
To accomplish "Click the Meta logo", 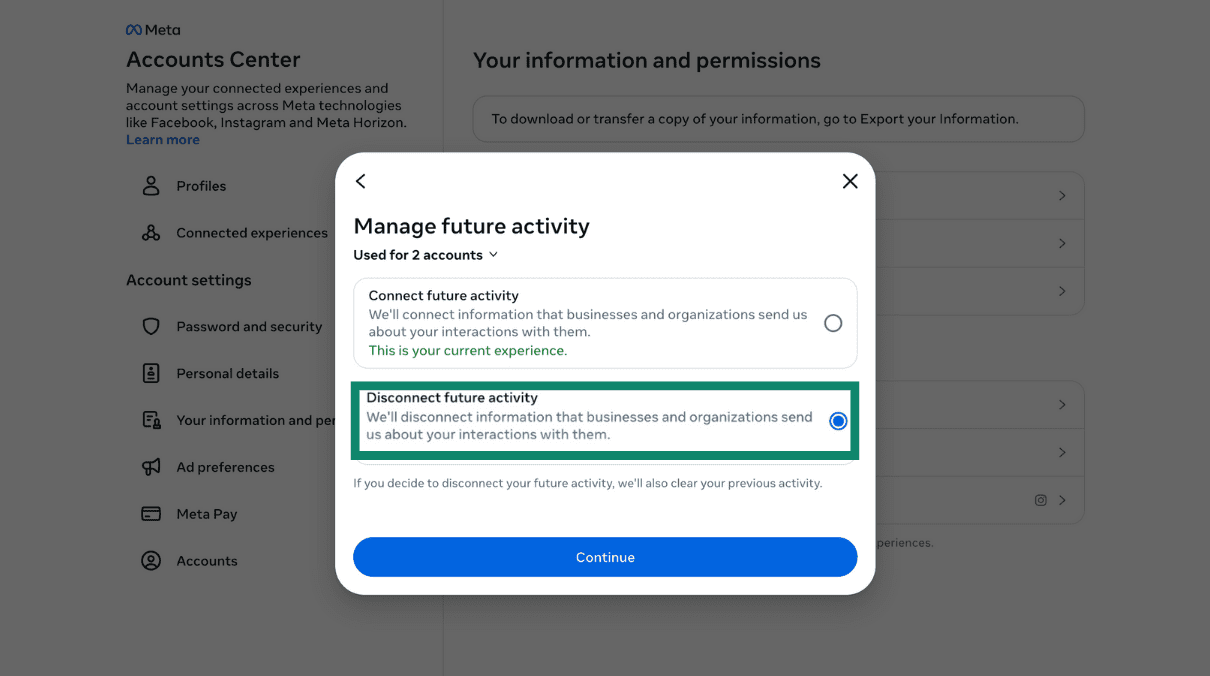I will click(152, 29).
